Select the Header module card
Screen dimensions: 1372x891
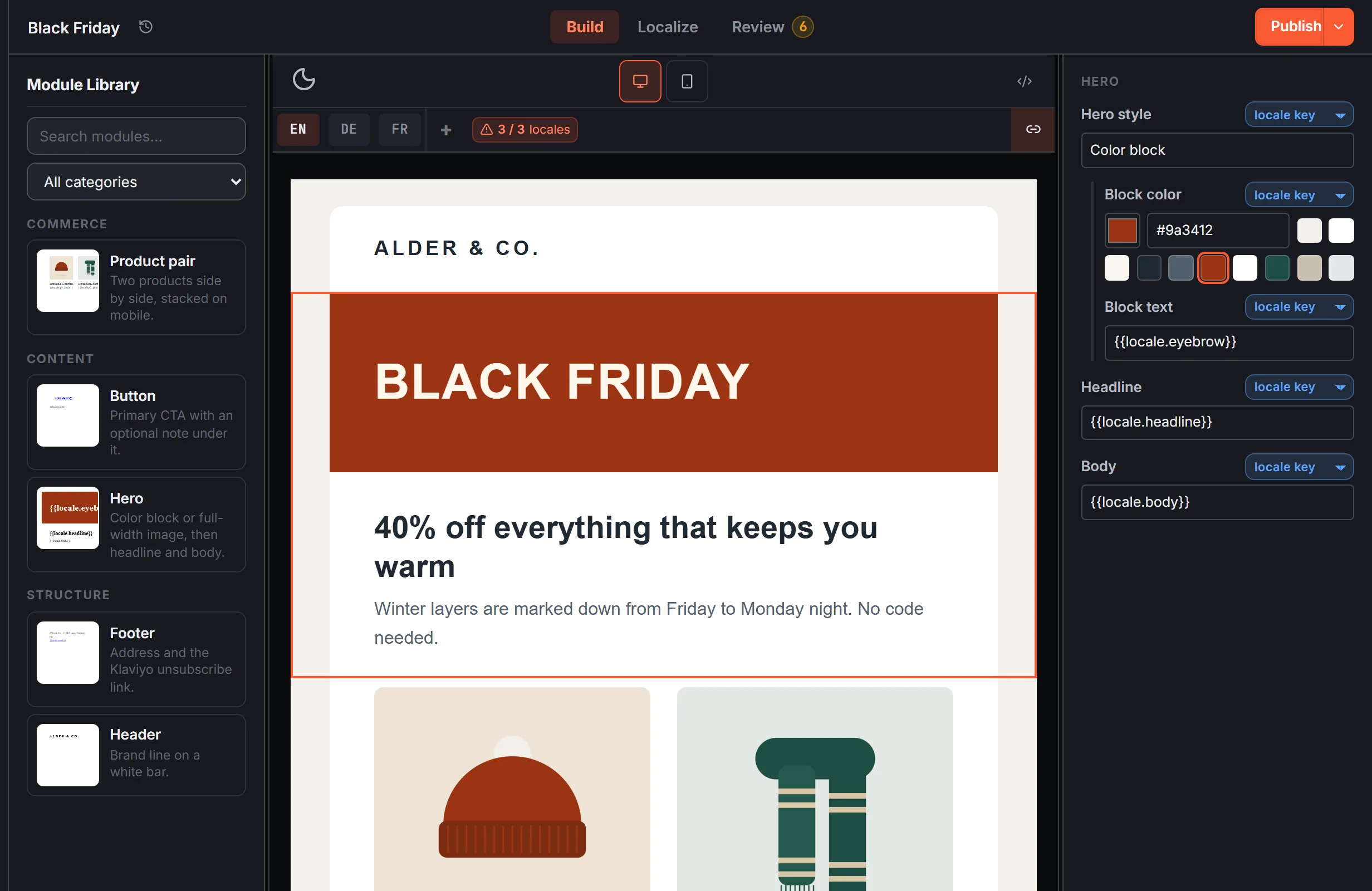[136, 756]
